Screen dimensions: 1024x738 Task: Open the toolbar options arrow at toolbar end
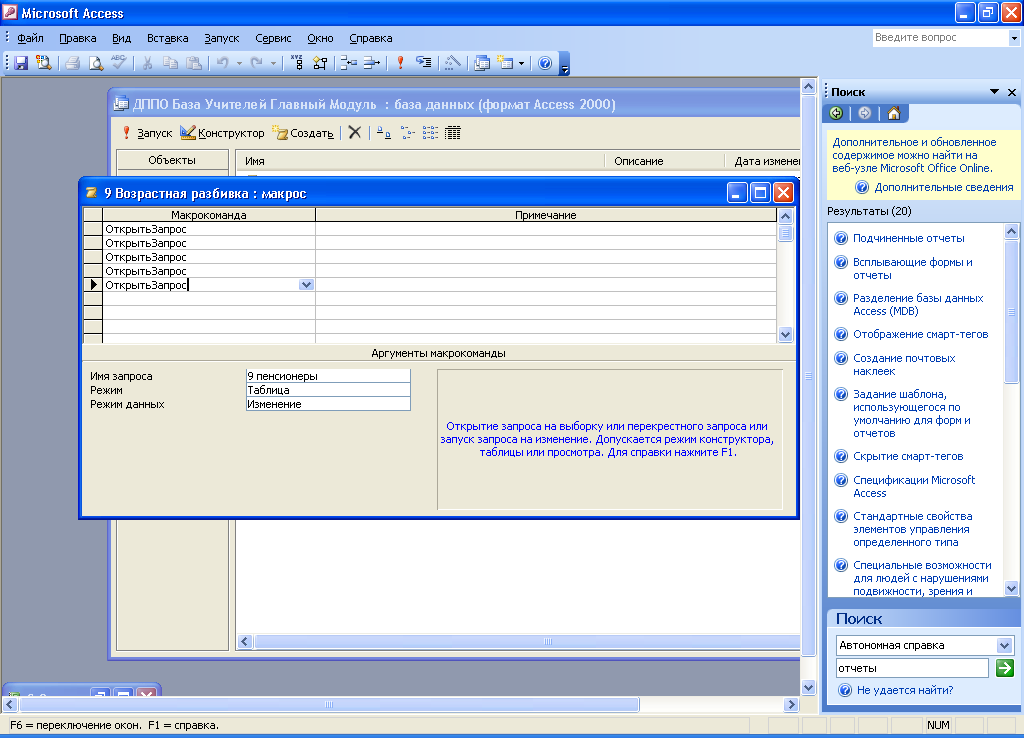(565, 64)
